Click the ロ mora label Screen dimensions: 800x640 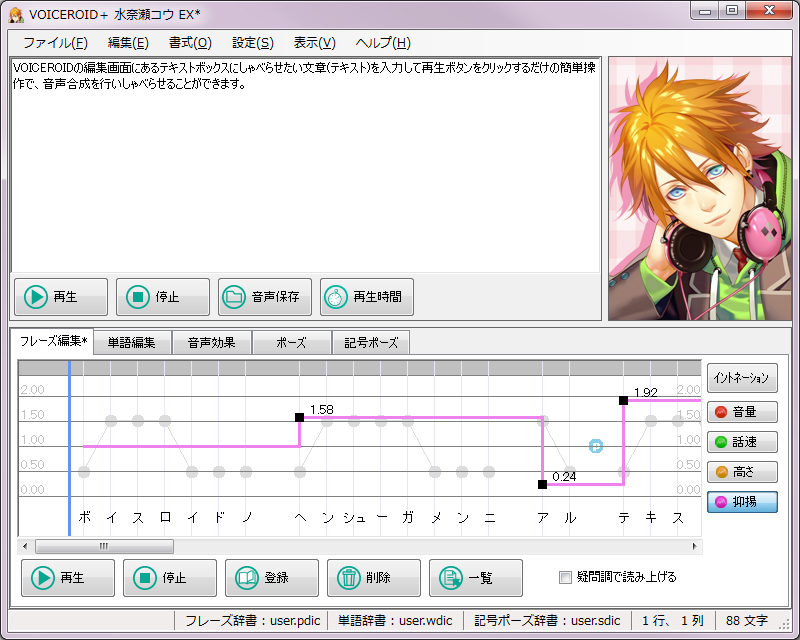click(x=165, y=518)
